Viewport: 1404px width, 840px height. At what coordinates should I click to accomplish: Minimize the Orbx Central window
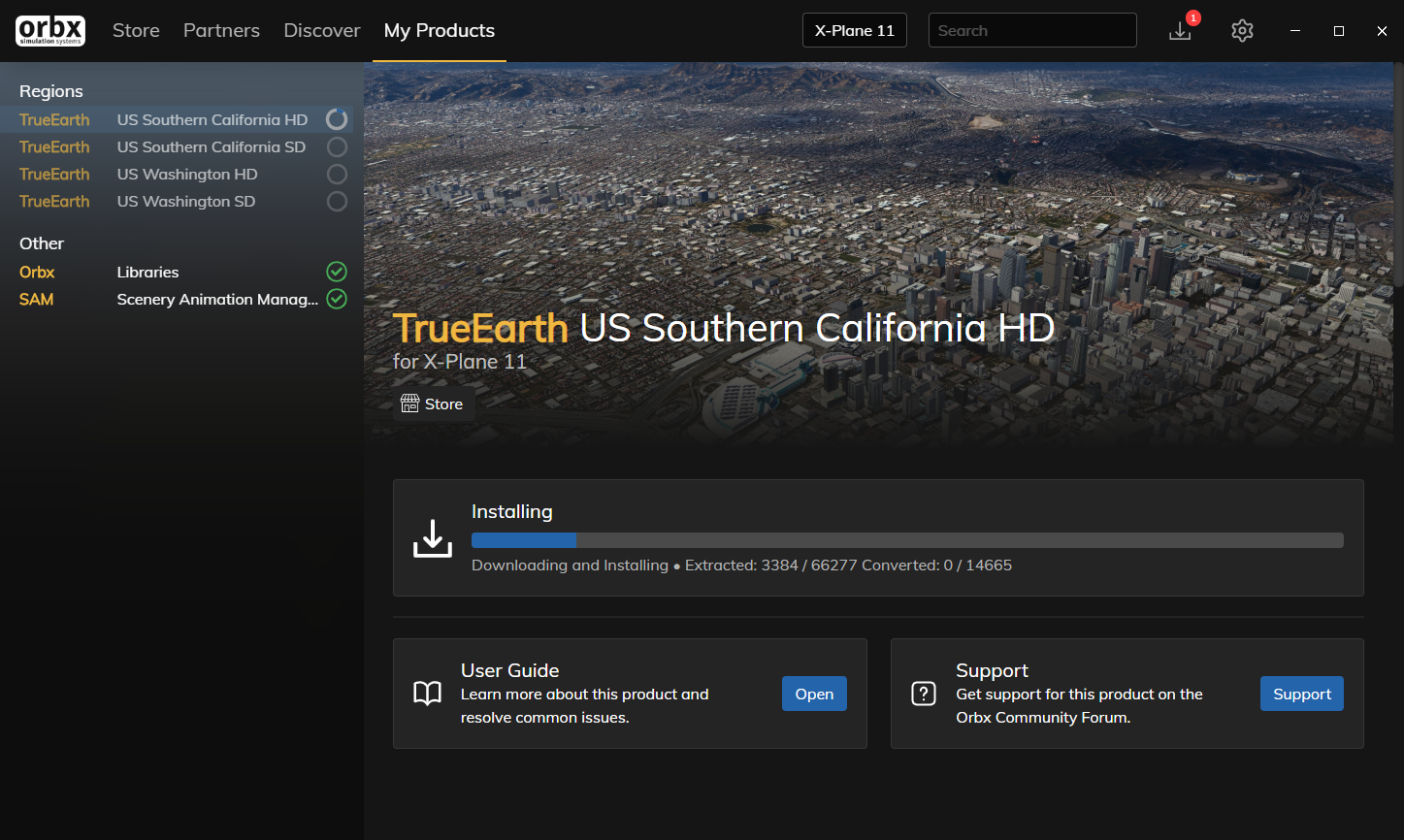(x=1295, y=31)
